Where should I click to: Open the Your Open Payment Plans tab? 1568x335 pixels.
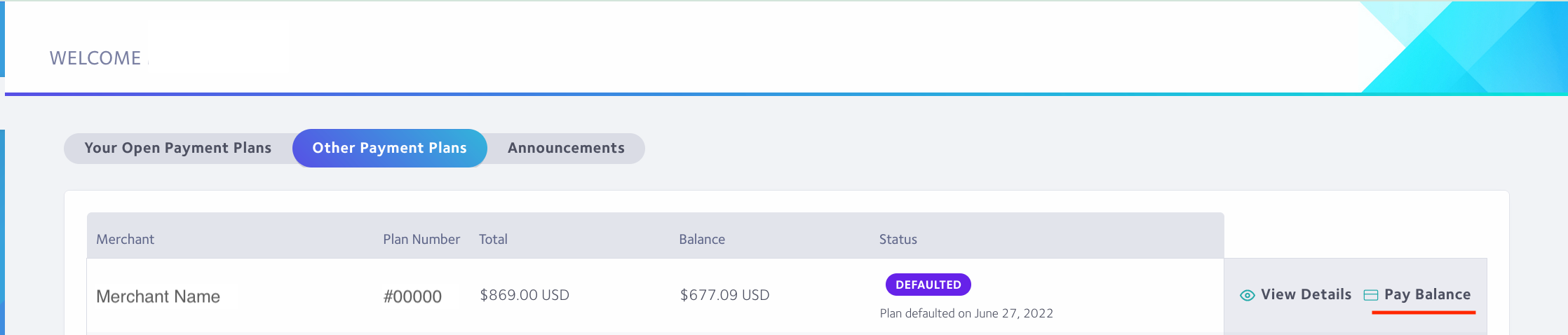(178, 148)
